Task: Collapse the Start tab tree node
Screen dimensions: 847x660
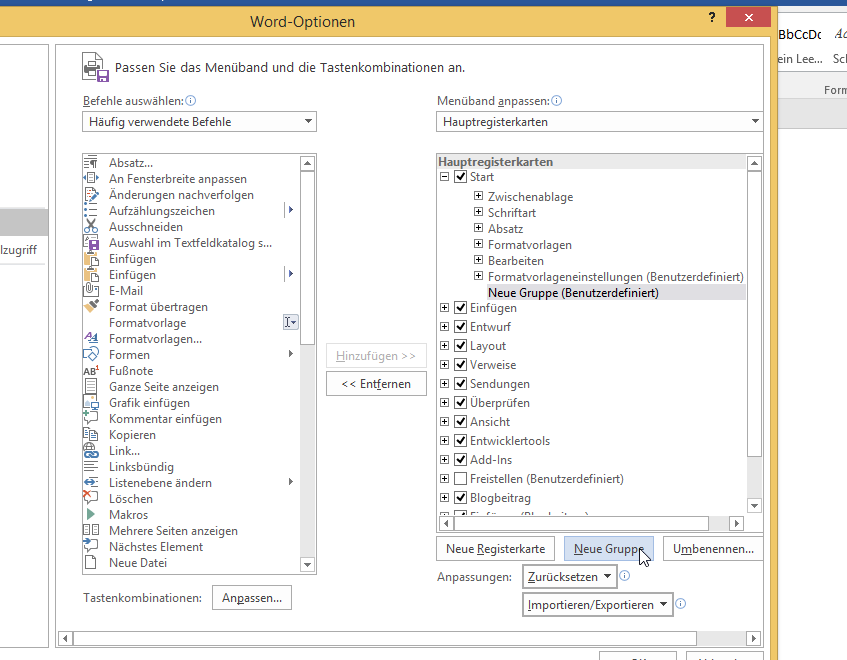Action: [444, 177]
